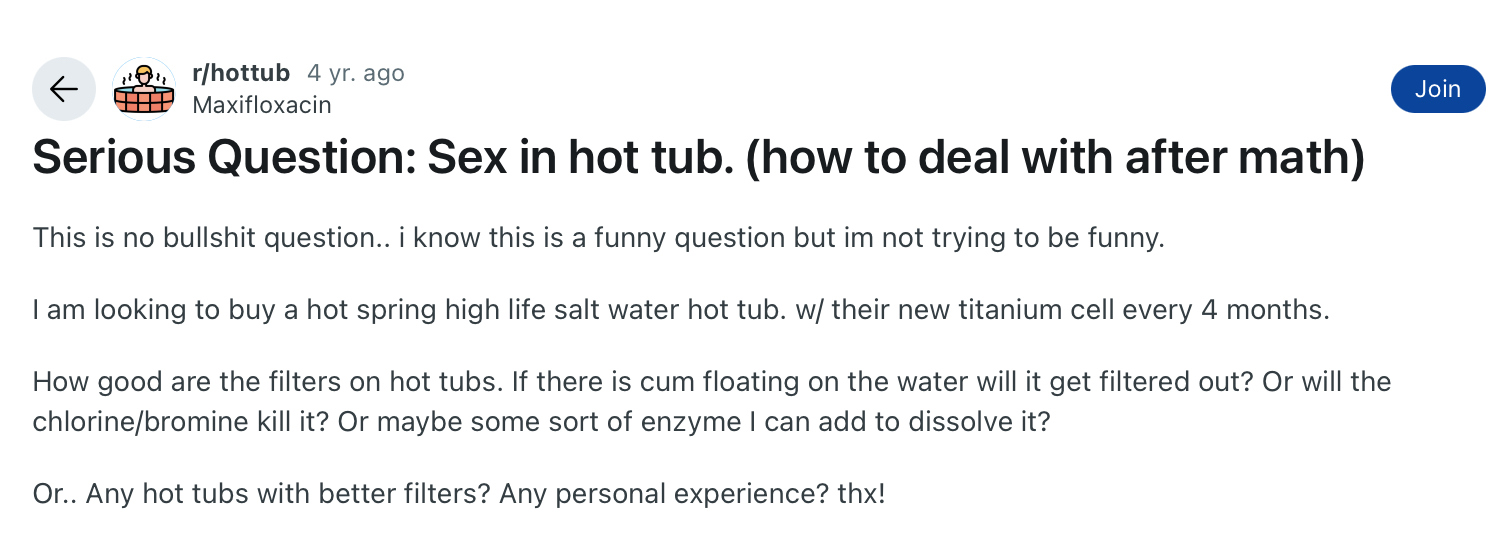1511x544 pixels.
Task: Click the '4 yr. ago' post timestamp
Action: [x=356, y=73]
